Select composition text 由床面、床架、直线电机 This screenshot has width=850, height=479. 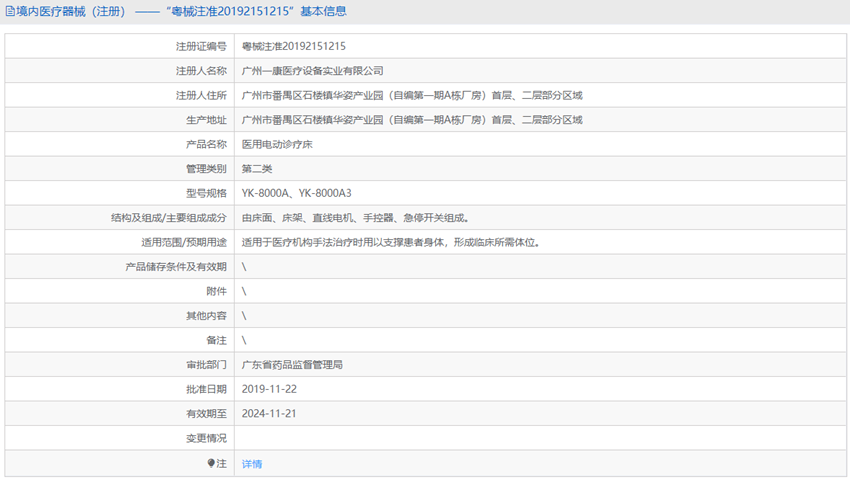[297, 218]
